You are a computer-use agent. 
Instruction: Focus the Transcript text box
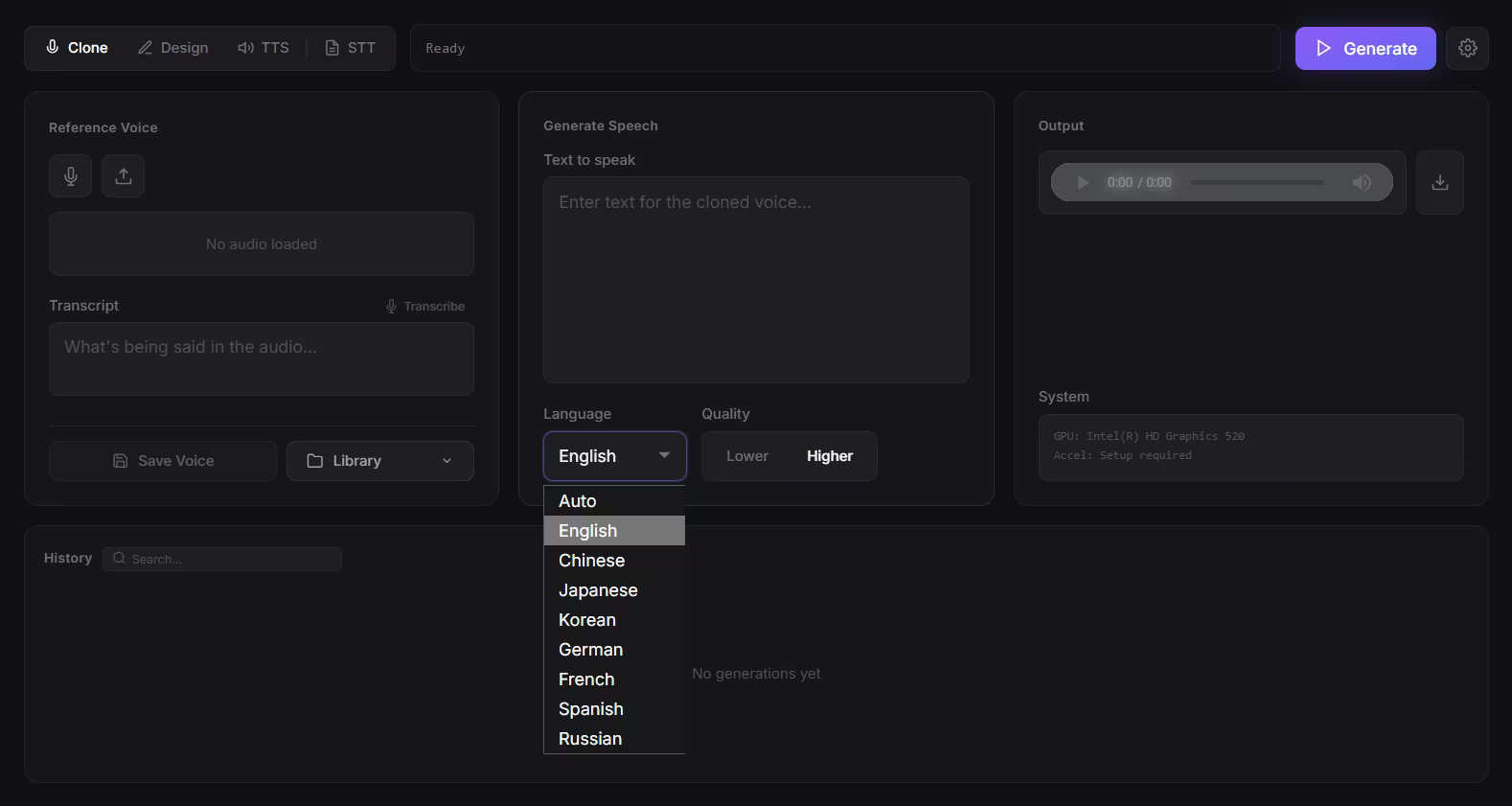[x=262, y=358]
